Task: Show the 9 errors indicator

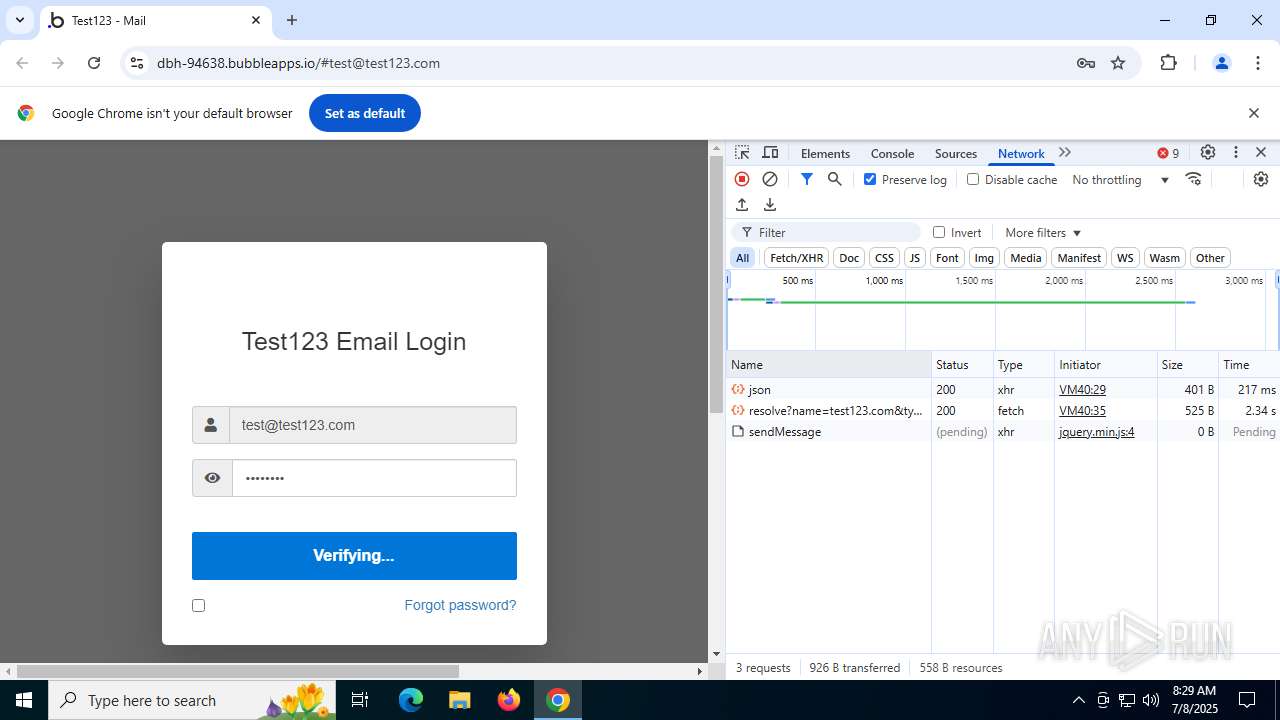Action: [1168, 153]
